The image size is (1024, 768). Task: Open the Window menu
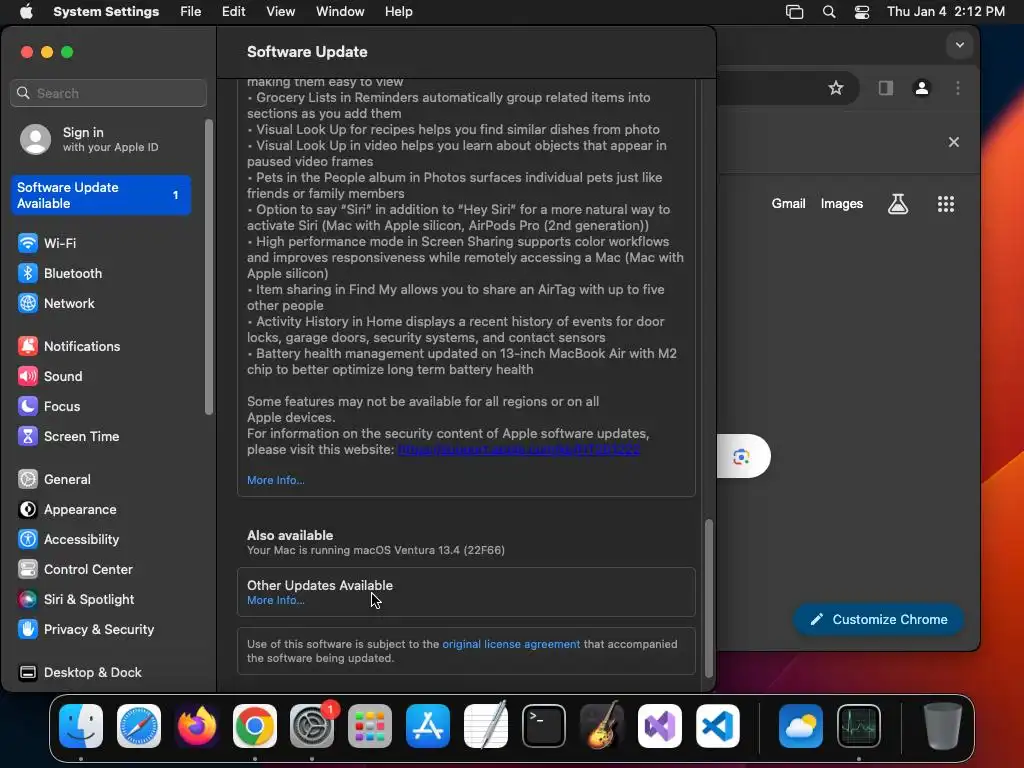340,12
